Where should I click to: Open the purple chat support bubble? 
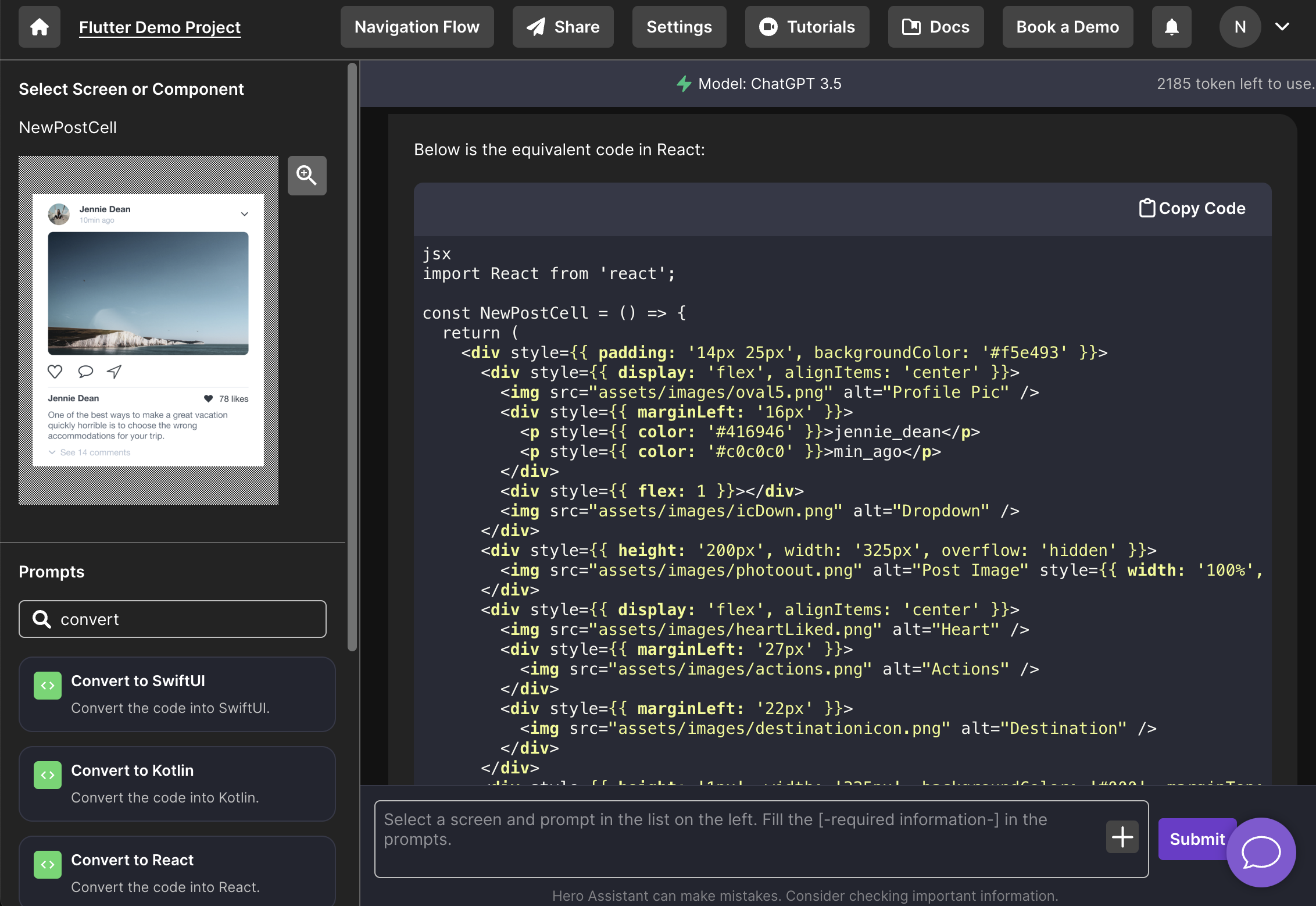point(1260,853)
